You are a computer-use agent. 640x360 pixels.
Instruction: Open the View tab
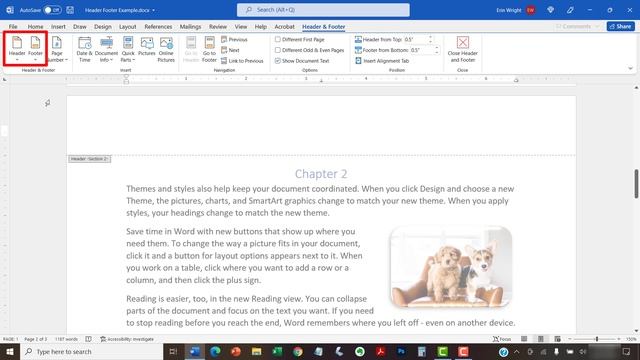coord(241,27)
